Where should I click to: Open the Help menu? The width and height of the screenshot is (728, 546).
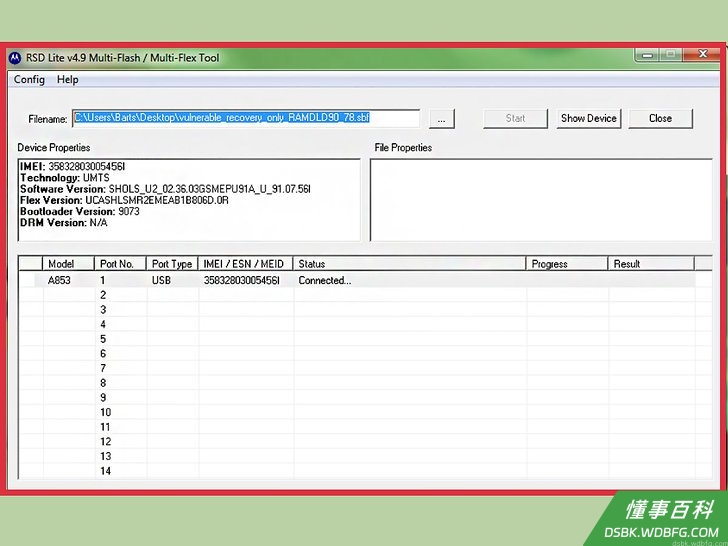point(68,80)
